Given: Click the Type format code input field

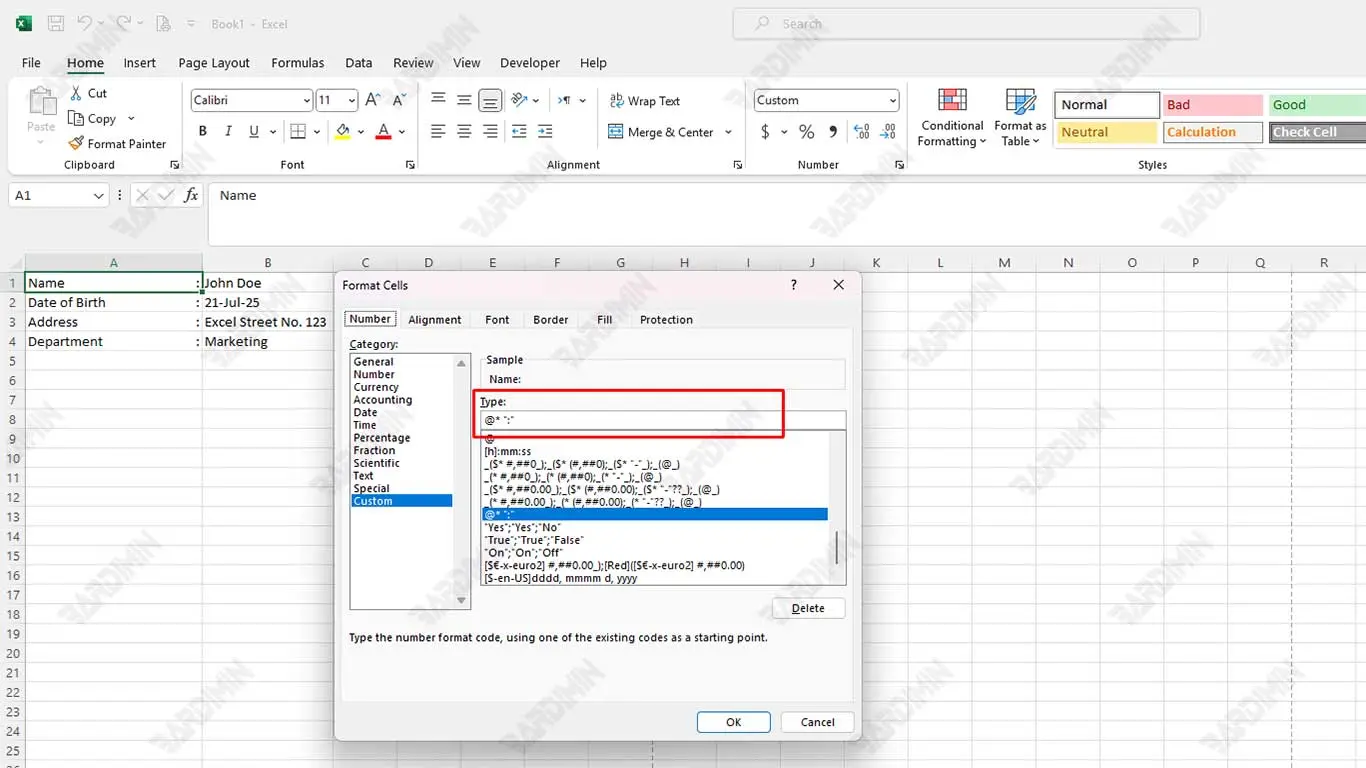Looking at the screenshot, I should pyautogui.click(x=662, y=420).
